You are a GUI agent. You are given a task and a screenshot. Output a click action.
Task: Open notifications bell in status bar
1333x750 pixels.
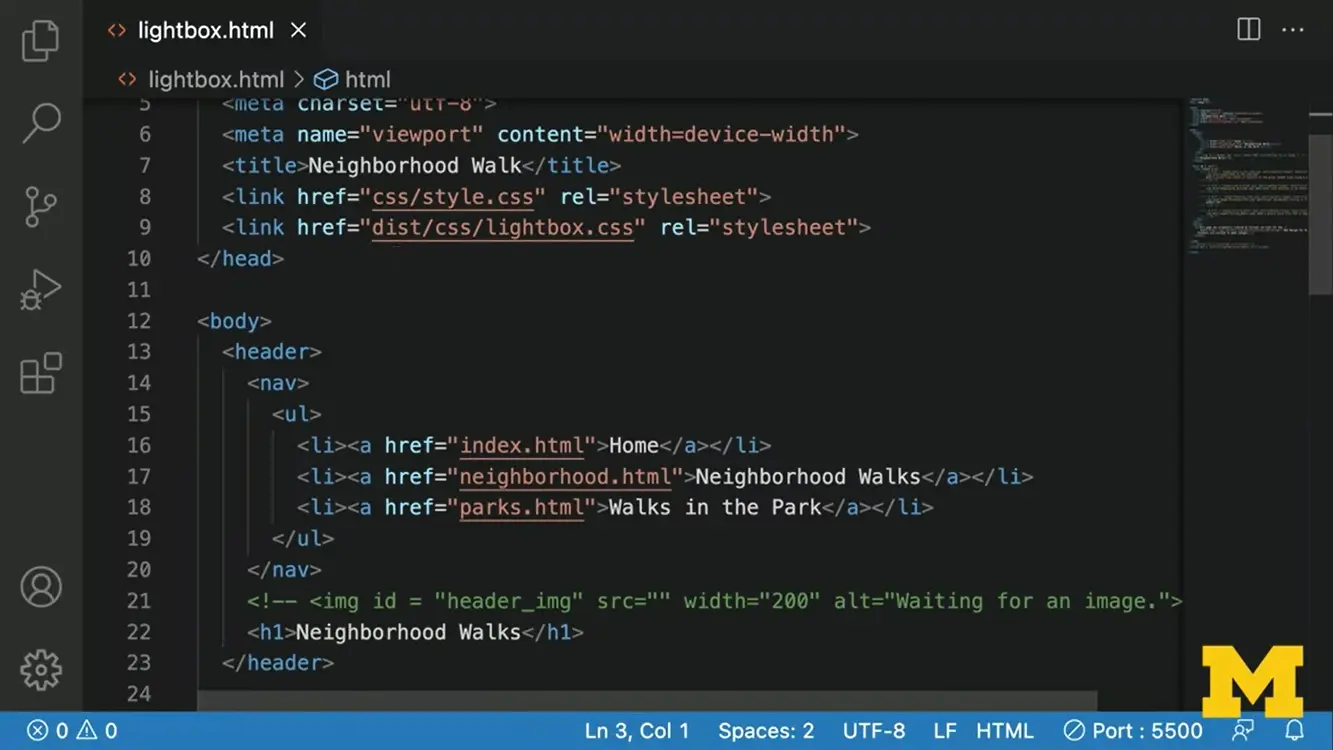[x=1294, y=731]
